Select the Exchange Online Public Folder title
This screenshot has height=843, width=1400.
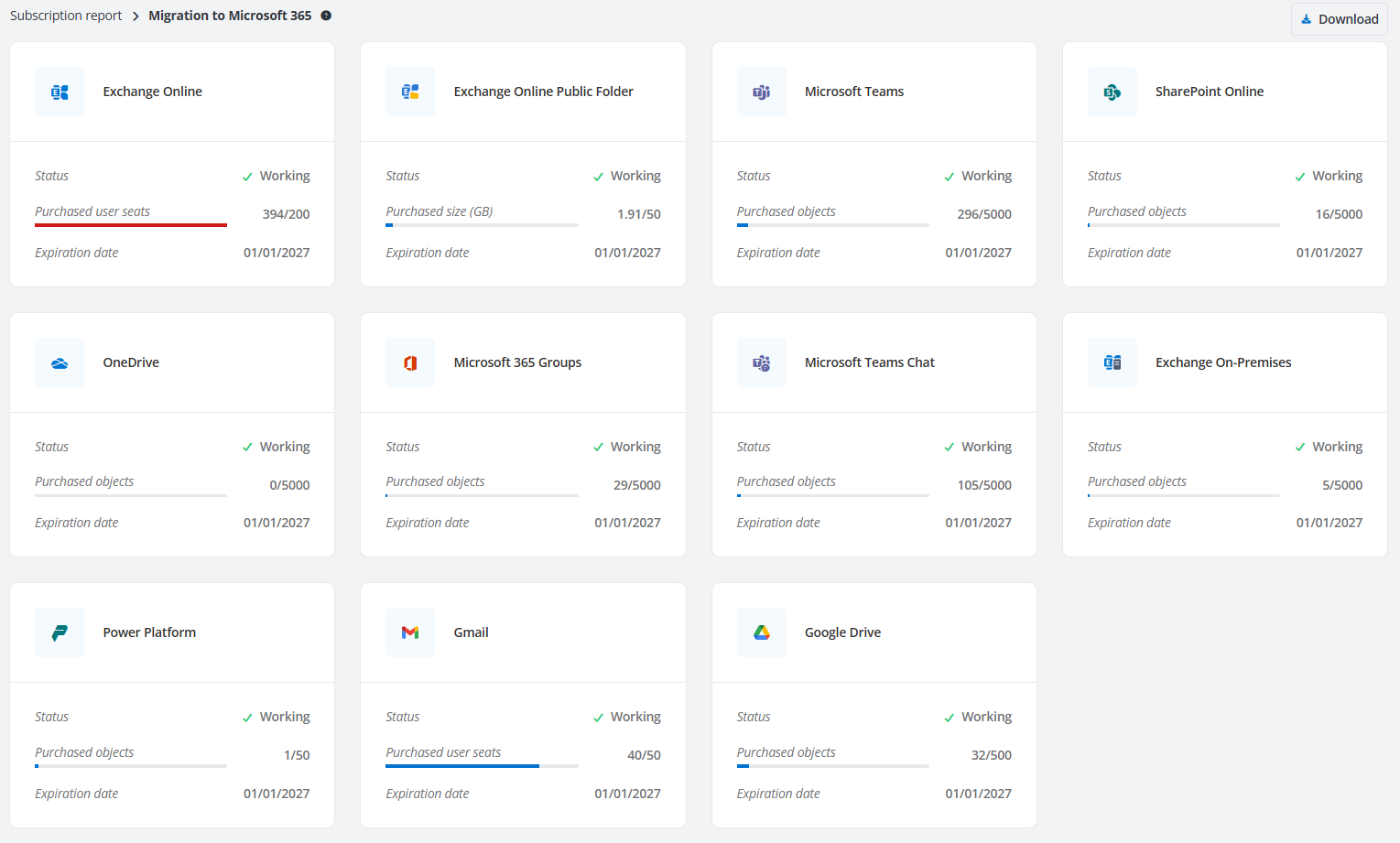coord(544,92)
